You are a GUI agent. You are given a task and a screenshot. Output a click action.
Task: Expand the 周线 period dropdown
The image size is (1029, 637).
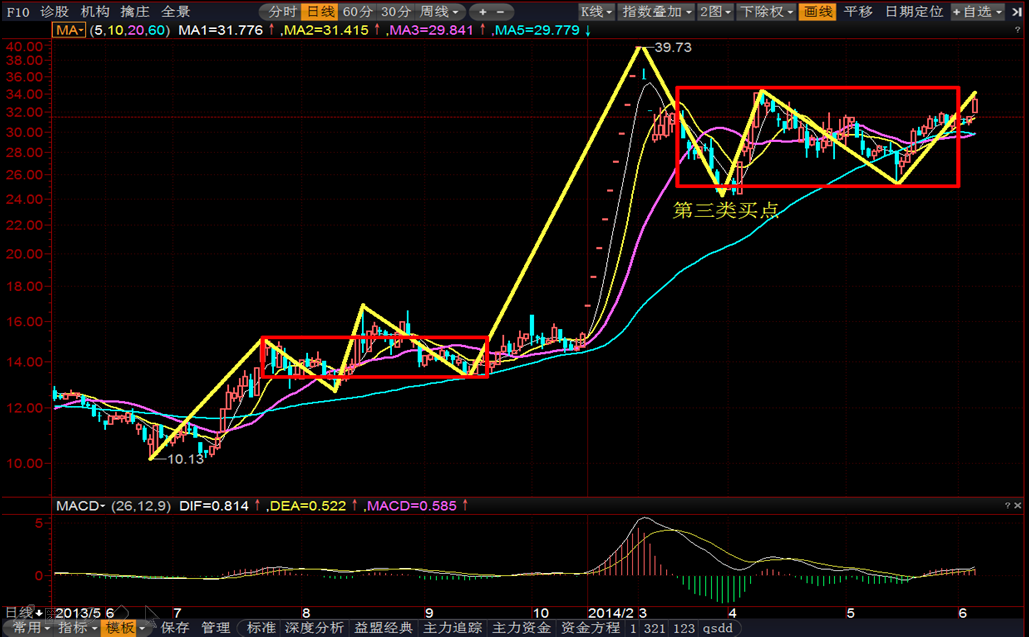(440, 12)
